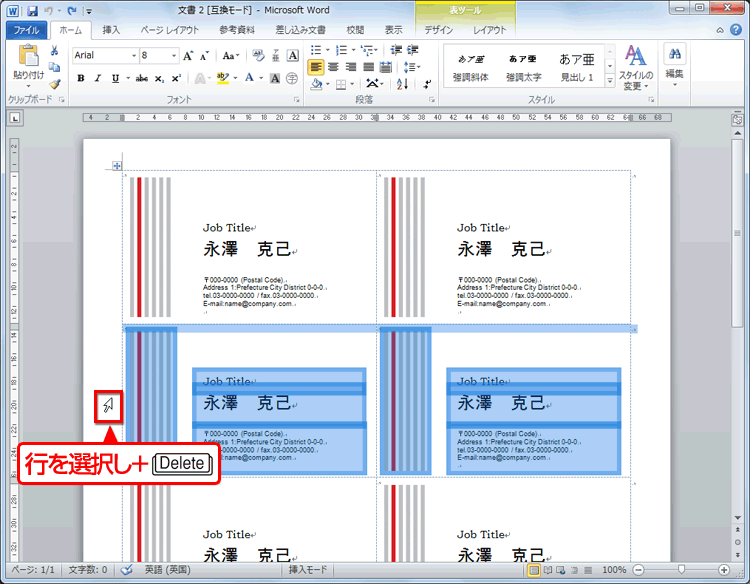
Task: Apply the 見出し 1 style
Action: pos(577,67)
